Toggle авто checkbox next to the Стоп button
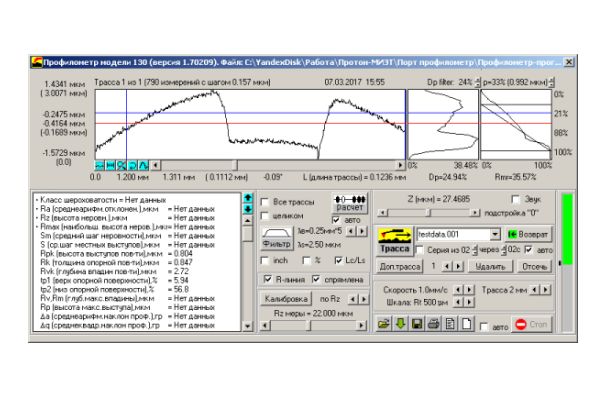 click(484, 327)
